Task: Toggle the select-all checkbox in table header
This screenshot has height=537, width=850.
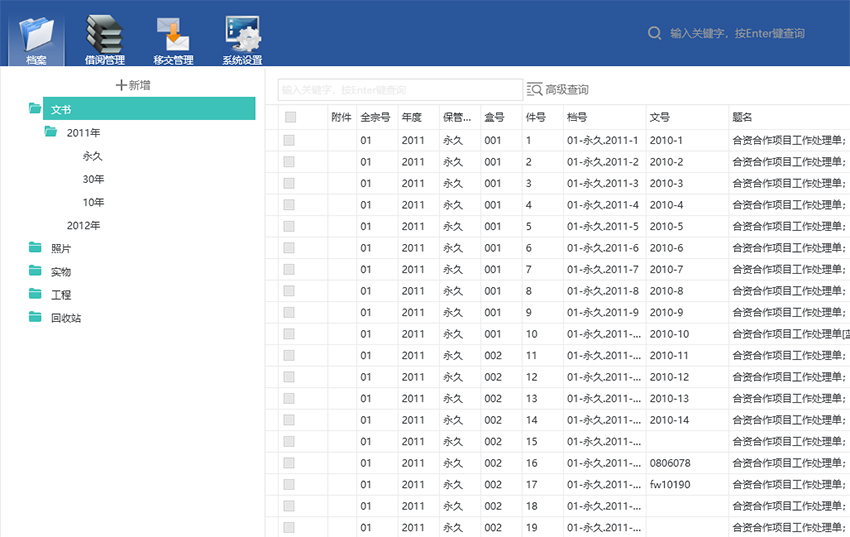Action: coord(291,117)
